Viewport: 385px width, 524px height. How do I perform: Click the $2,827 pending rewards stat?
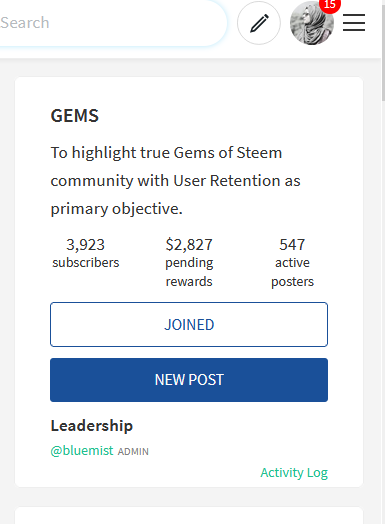pos(189,263)
